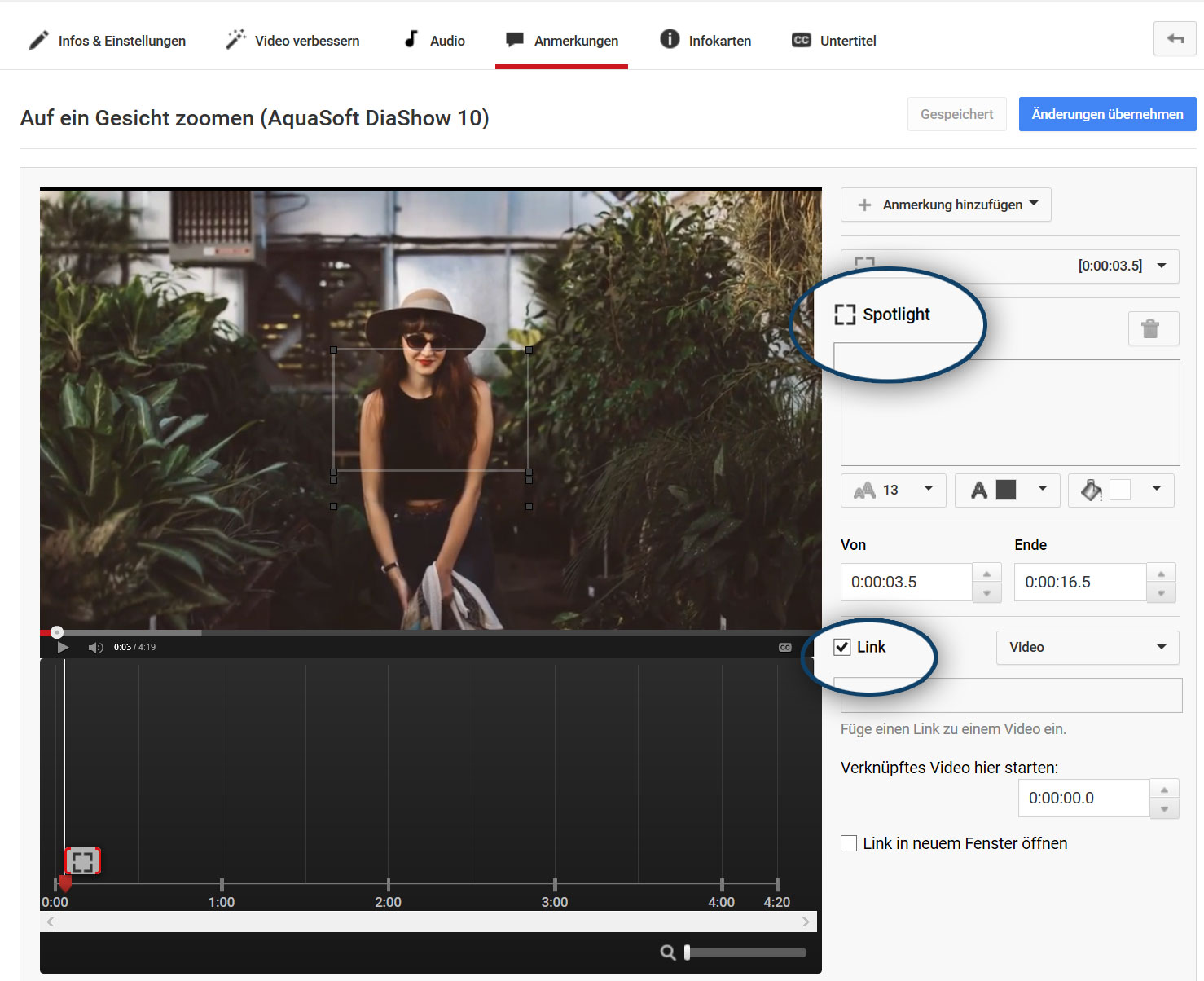The height and width of the screenshot is (981, 1204).
Task: Click the timeline scroll left arrow
Action: pyautogui.click(x=51, y=922)
